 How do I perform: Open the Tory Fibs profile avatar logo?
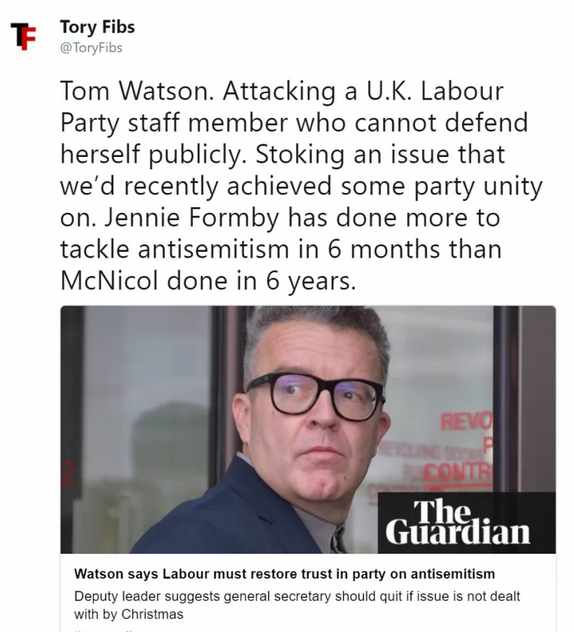pos(23,36)
